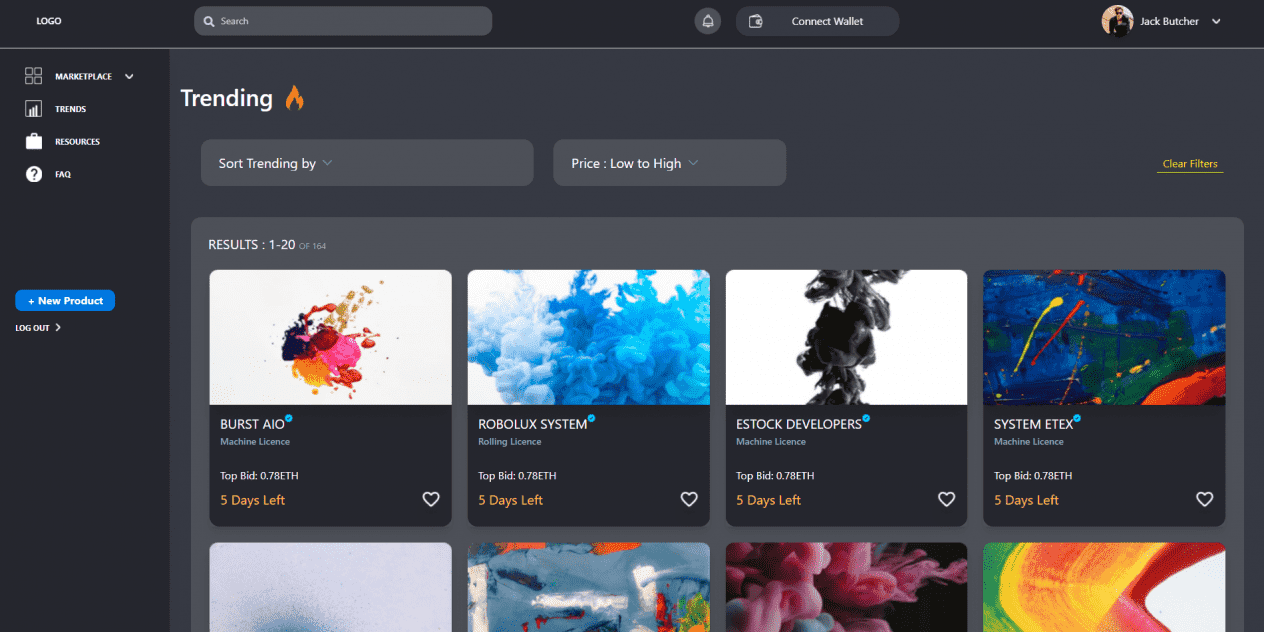Click the ESTOCK DEVELOPERS title
Screen dimensions: 1264x632
pyautogui.click(x=799, y=424)
